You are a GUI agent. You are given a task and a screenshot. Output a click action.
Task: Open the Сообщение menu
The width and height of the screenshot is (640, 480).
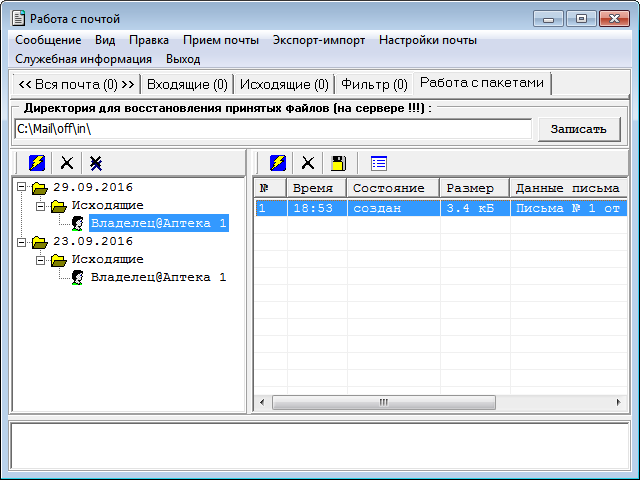[48, 40]
